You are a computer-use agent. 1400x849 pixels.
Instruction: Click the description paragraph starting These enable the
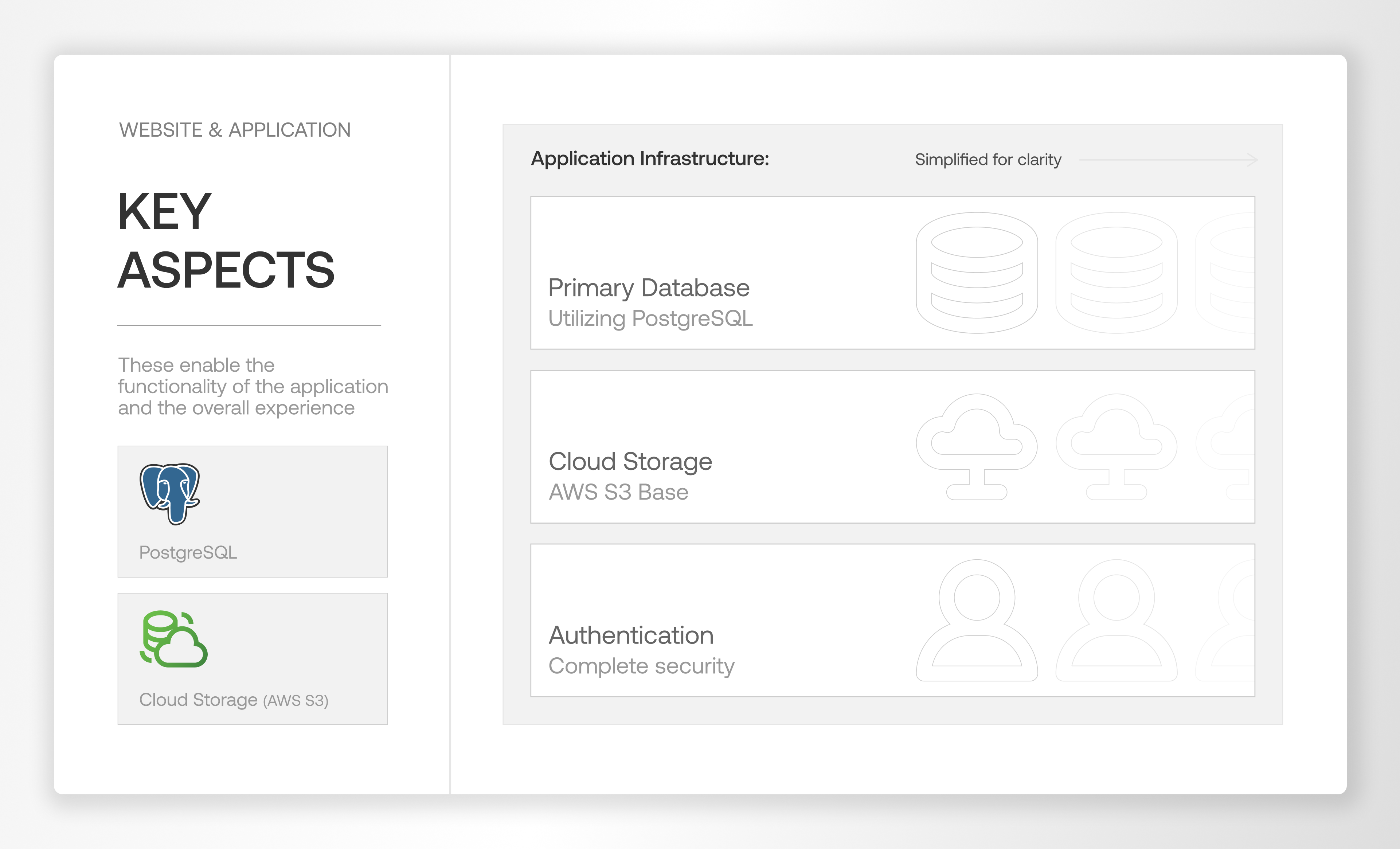click(253, 387)
